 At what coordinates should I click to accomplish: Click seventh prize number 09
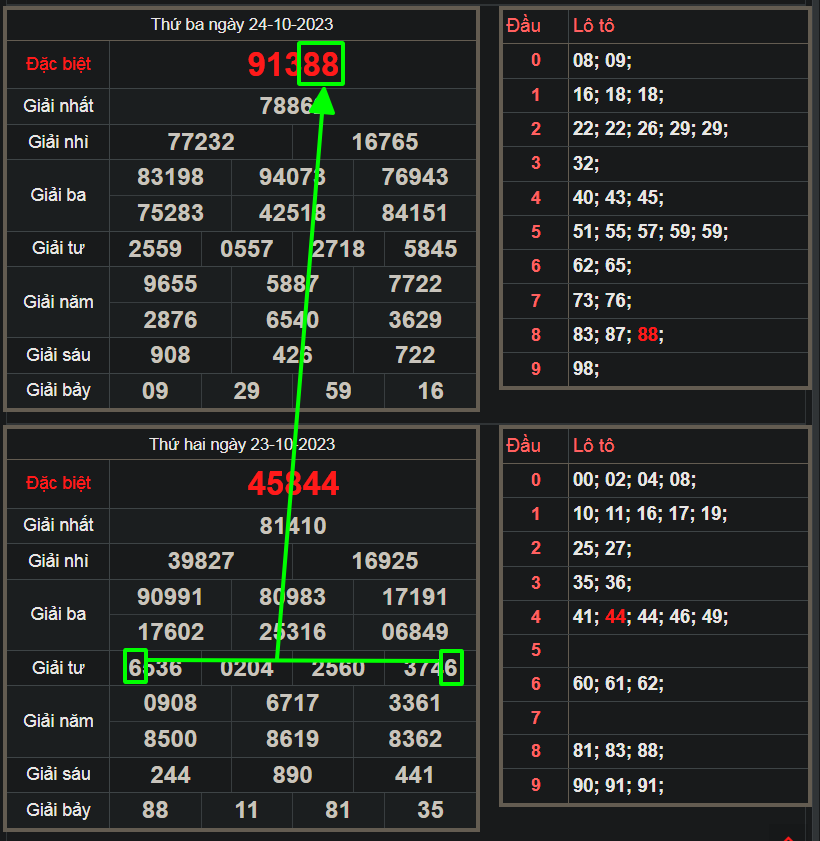tap(156, 390)
